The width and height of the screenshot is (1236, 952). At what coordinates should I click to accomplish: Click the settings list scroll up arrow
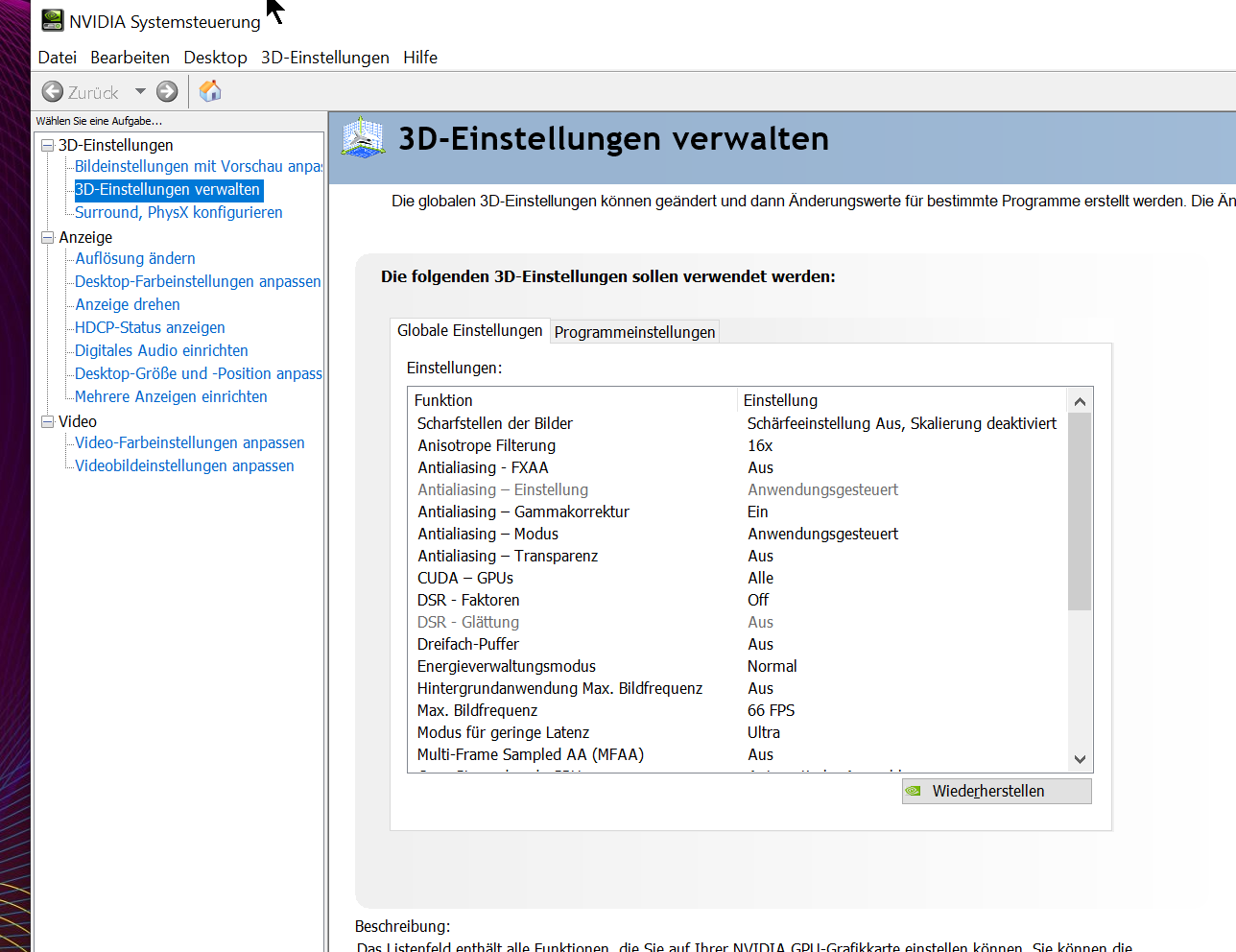click(x=1080, y=401)
